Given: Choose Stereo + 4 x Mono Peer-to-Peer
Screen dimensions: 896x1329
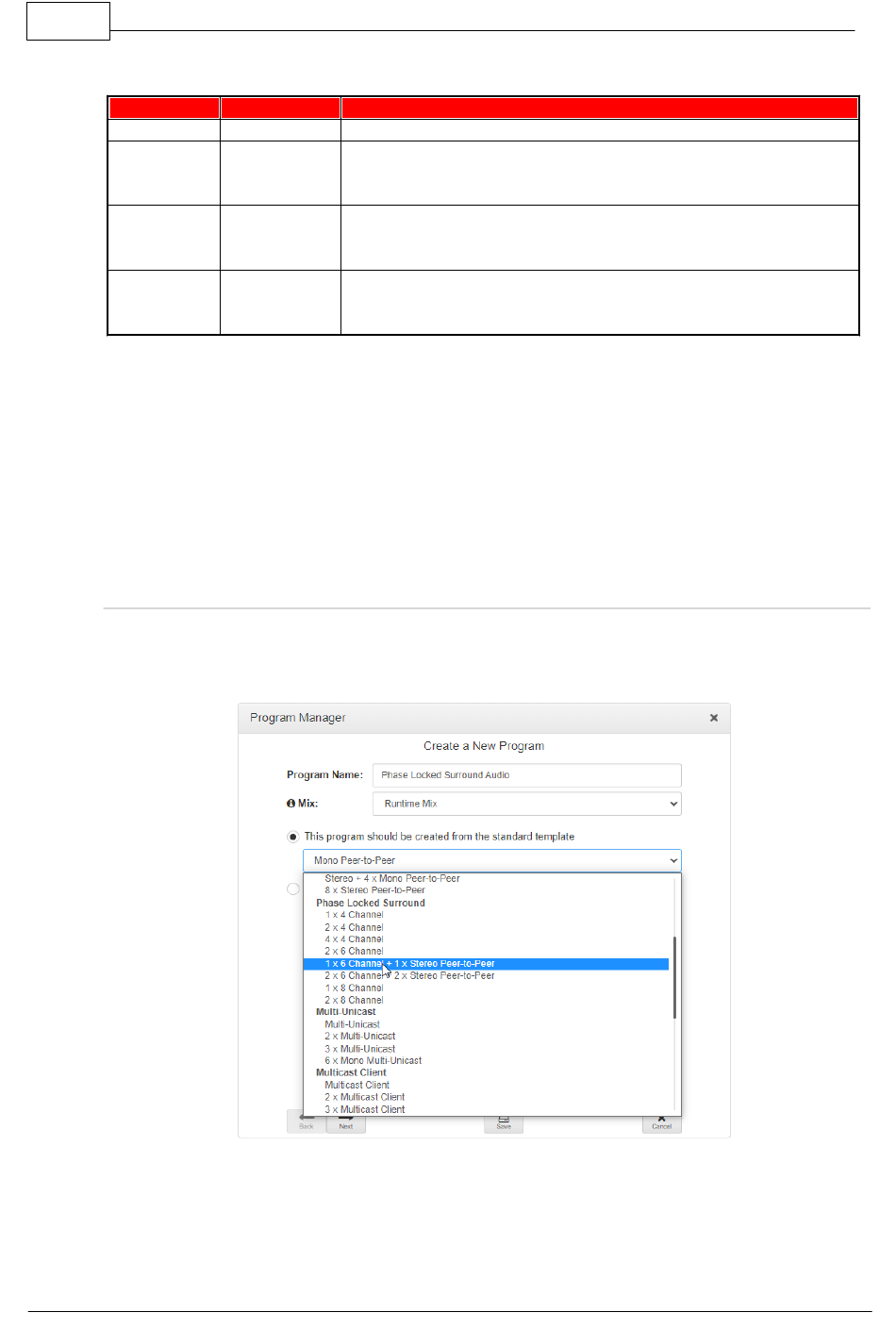Looking at the screenshot, I should [x=392, y=878].
